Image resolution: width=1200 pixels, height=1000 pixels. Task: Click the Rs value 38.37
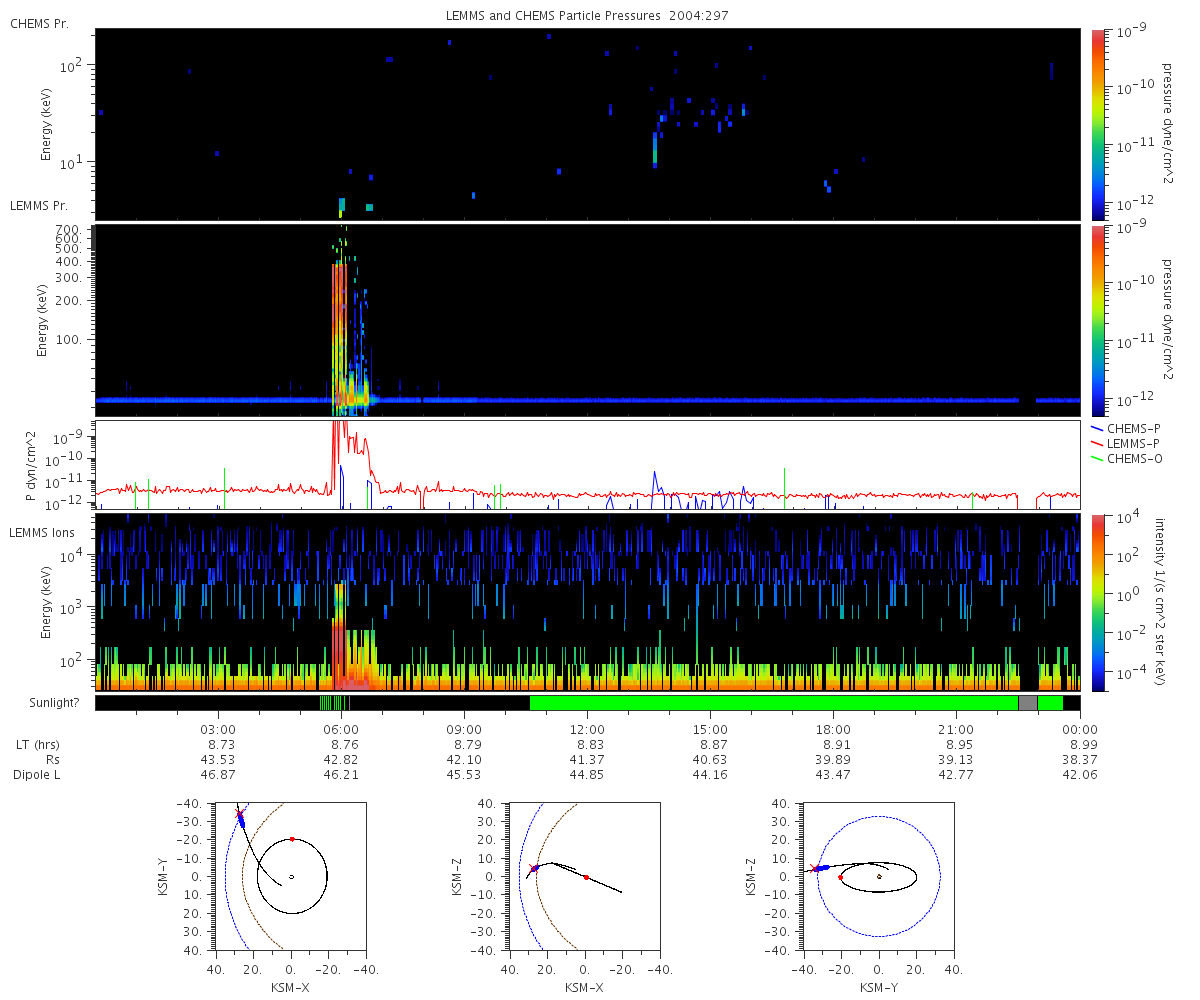click(x=1079, y=760)
